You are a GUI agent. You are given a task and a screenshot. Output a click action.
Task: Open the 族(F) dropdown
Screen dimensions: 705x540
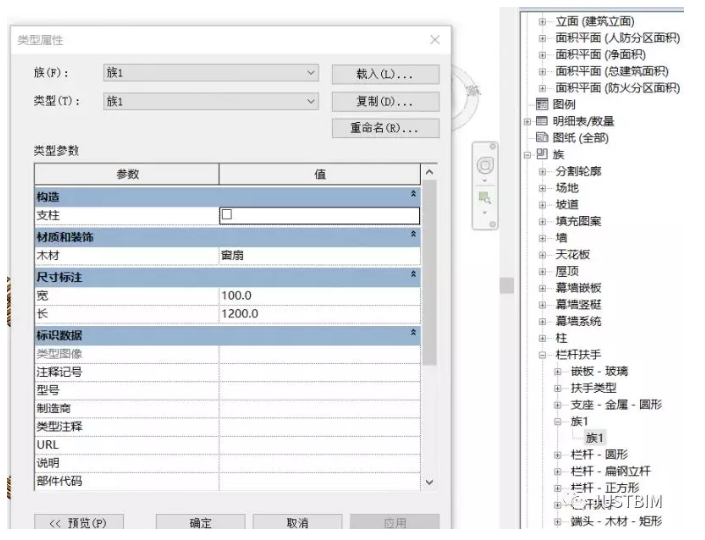point(211,73)
